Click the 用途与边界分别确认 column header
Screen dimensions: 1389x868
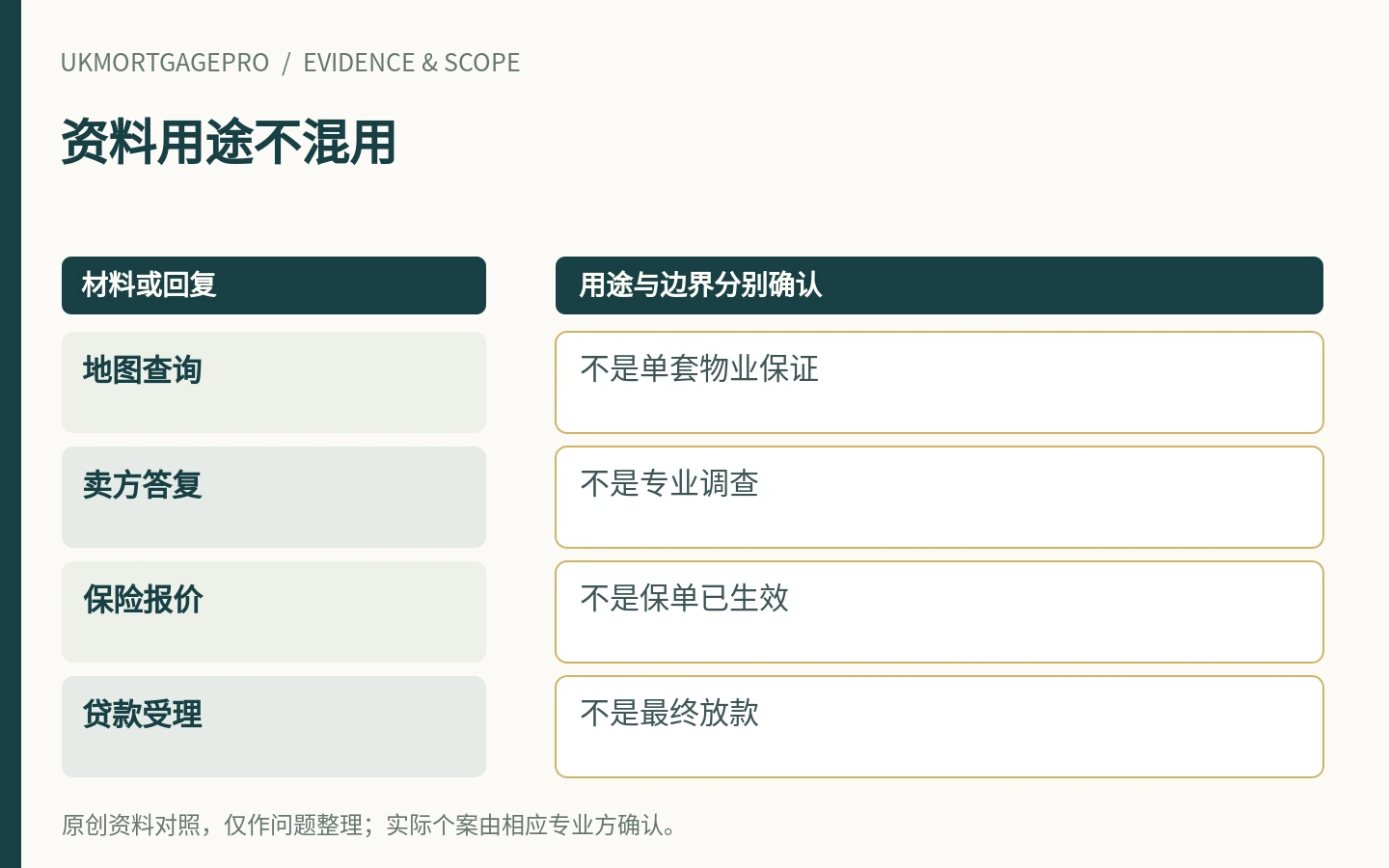940,285
